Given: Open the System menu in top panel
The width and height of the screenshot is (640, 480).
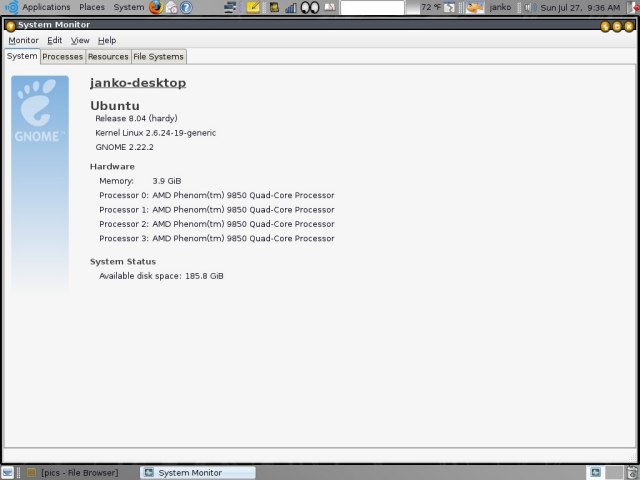Looking at the screenshot, I should point(129,7).
